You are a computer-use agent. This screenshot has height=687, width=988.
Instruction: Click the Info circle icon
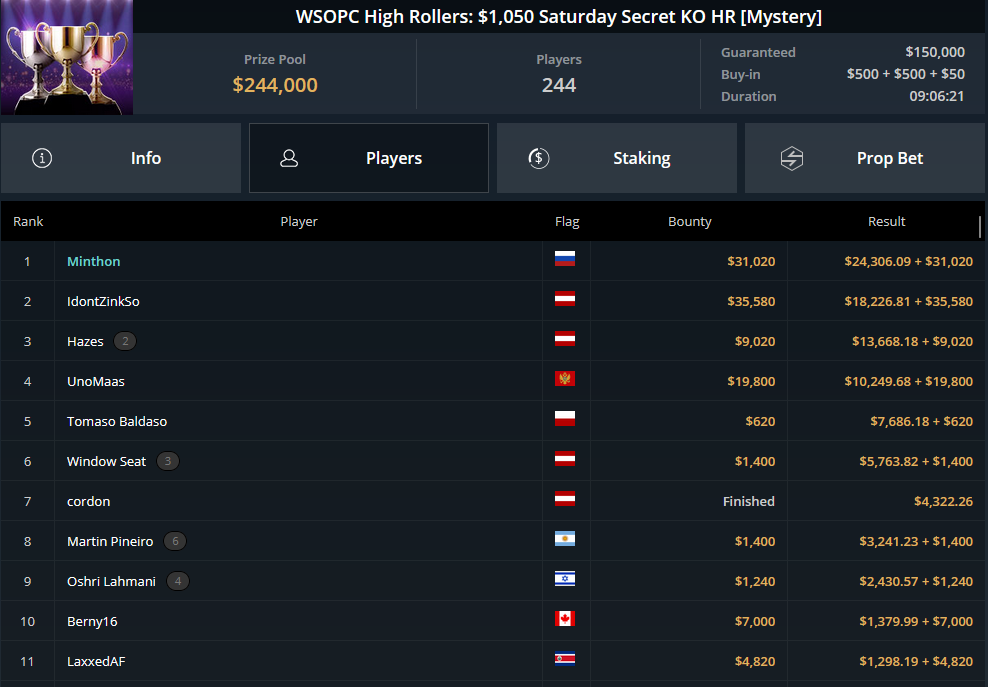(41, 157)
